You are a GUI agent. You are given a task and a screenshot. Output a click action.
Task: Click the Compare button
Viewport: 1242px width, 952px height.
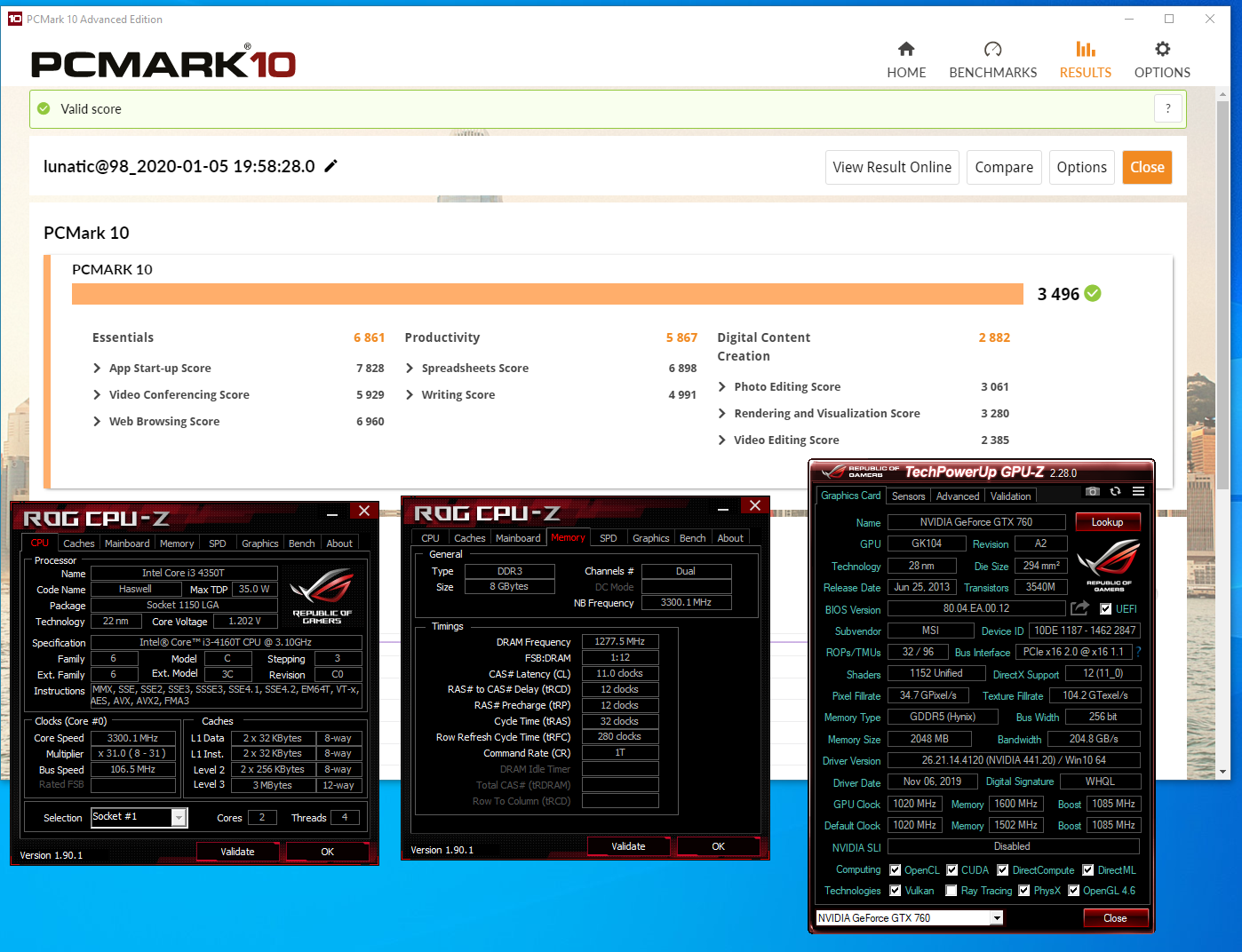coord(1004,167)
